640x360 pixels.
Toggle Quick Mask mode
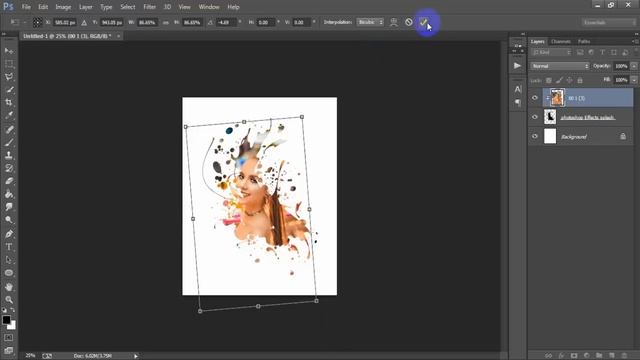(9, 338)
